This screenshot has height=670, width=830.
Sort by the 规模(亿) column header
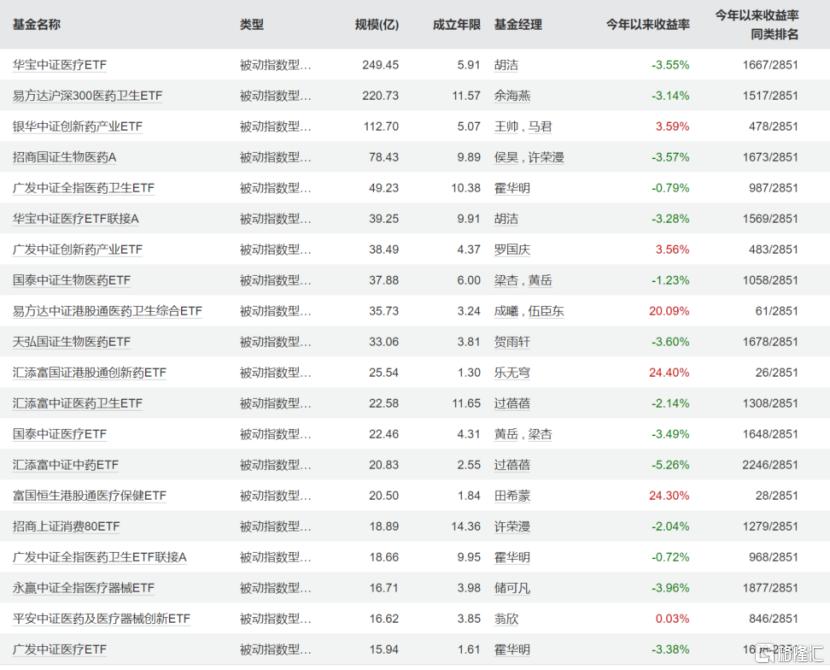click(377, 24)
